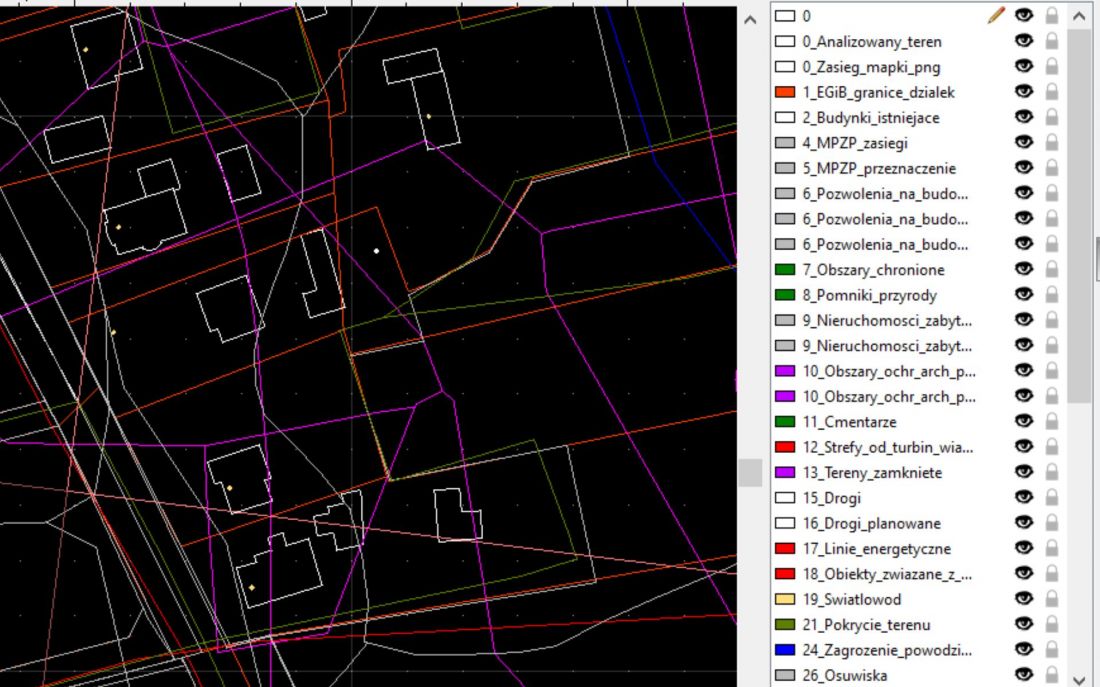
Task: Lock the 7_Obszary_chronione layer
Action: coord(1052,269)
